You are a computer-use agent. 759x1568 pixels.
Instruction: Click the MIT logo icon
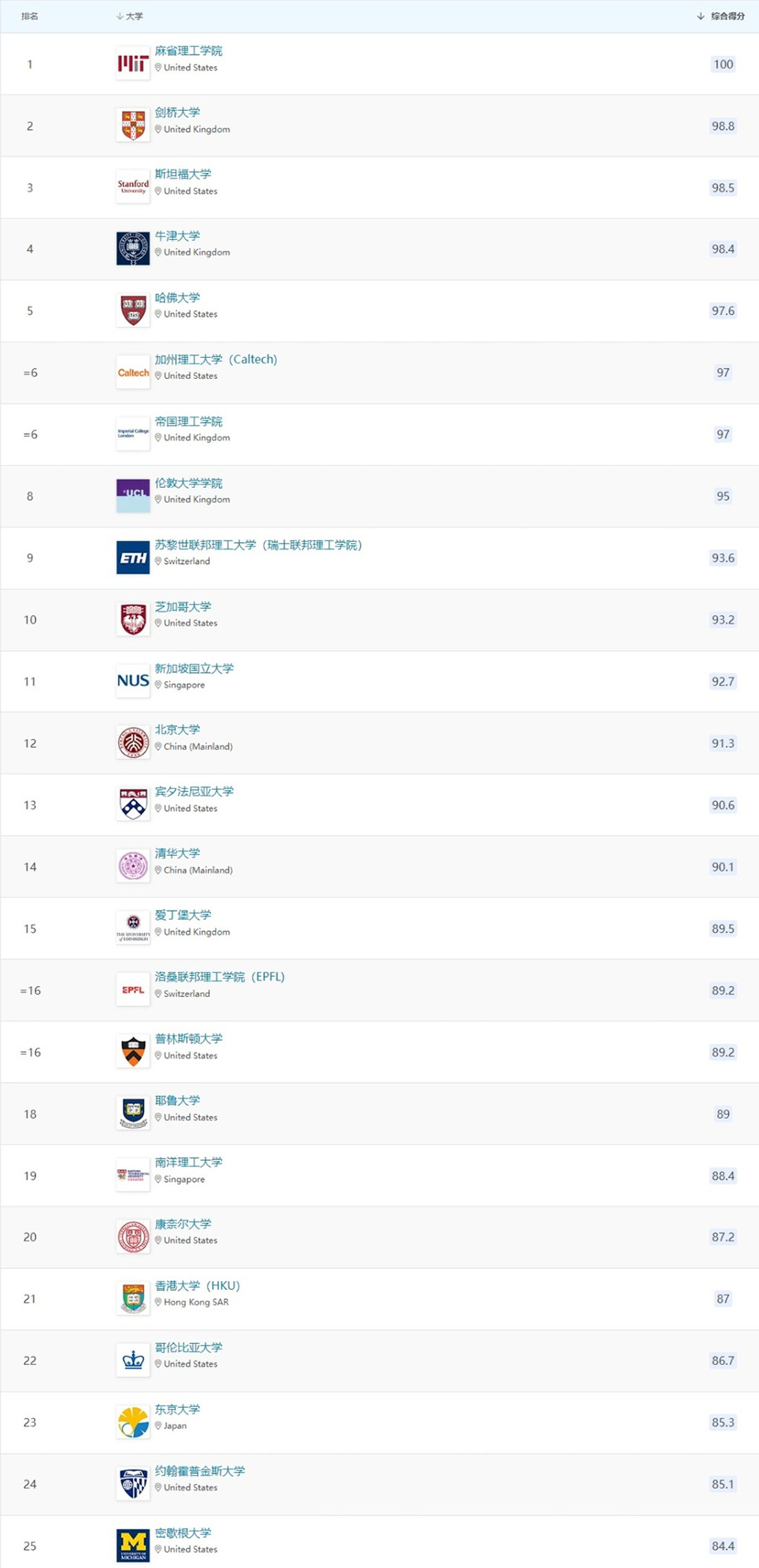(x=133, y=64)
